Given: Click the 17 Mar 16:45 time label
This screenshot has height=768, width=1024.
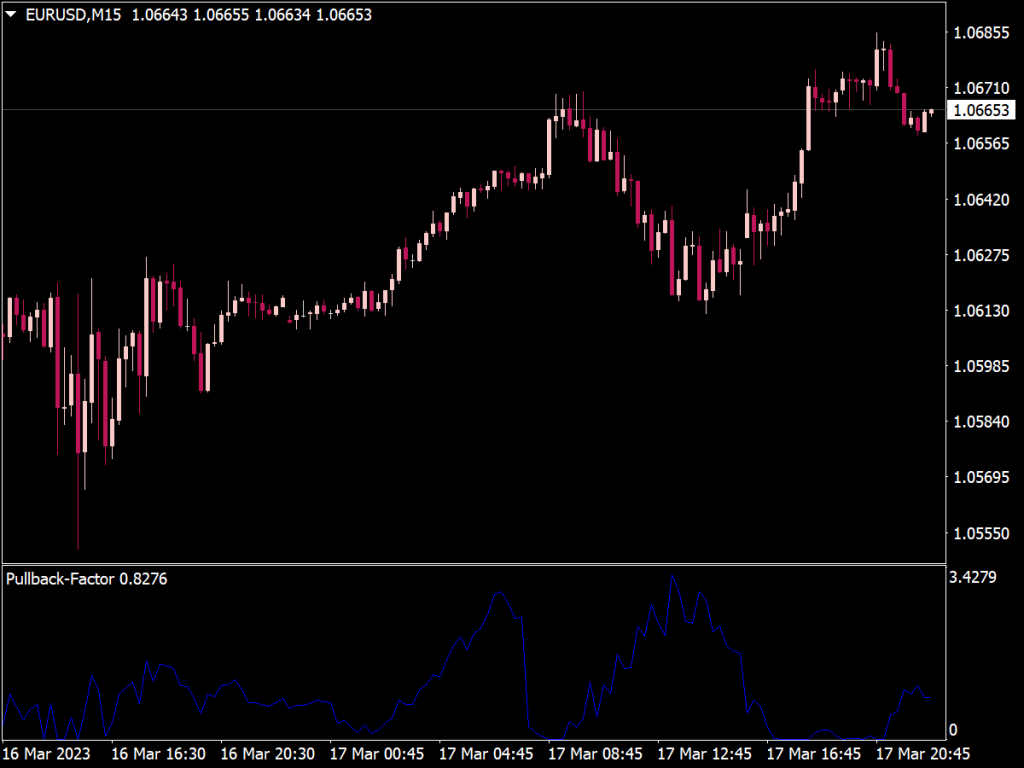Looking at the screenshot, I should coord(813,754).
